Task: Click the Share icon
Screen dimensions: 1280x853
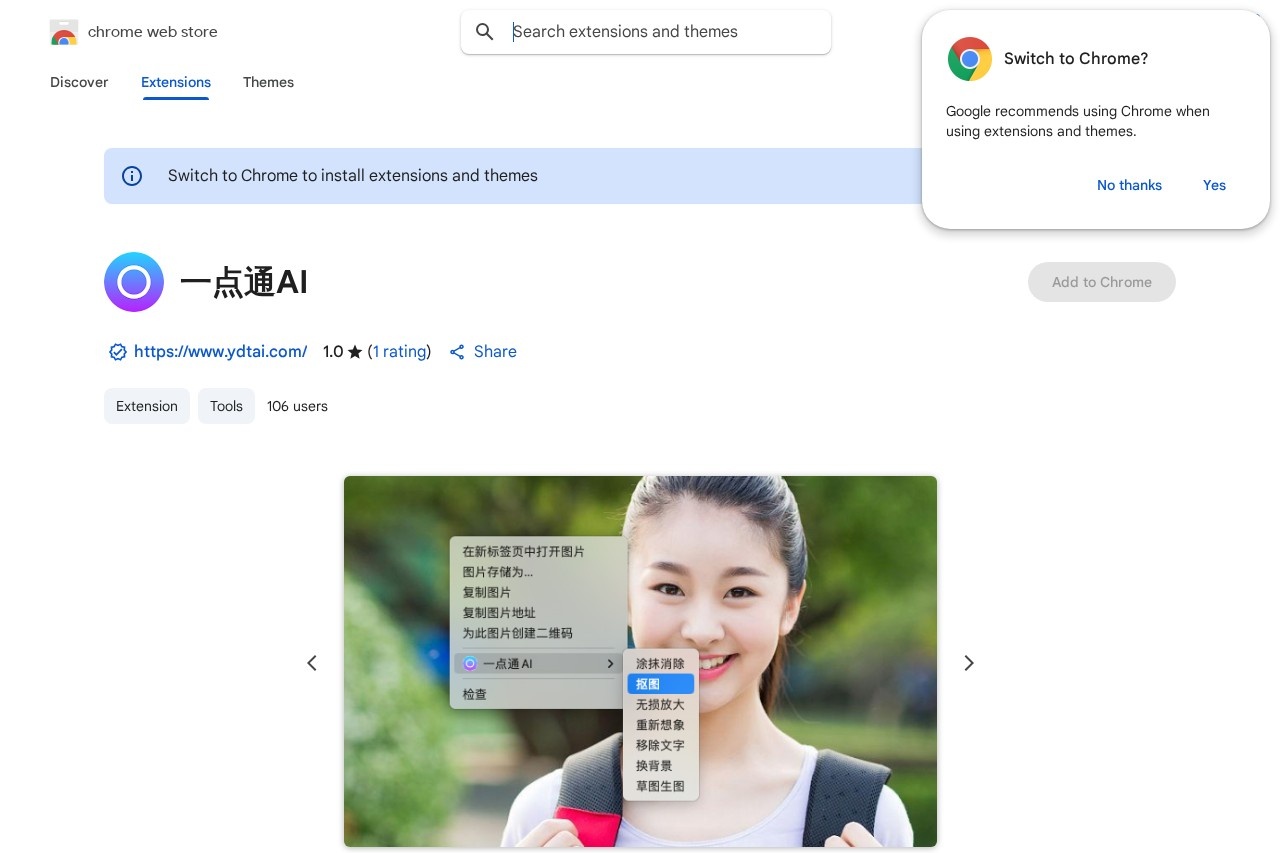Action: (x=457, y=352)
